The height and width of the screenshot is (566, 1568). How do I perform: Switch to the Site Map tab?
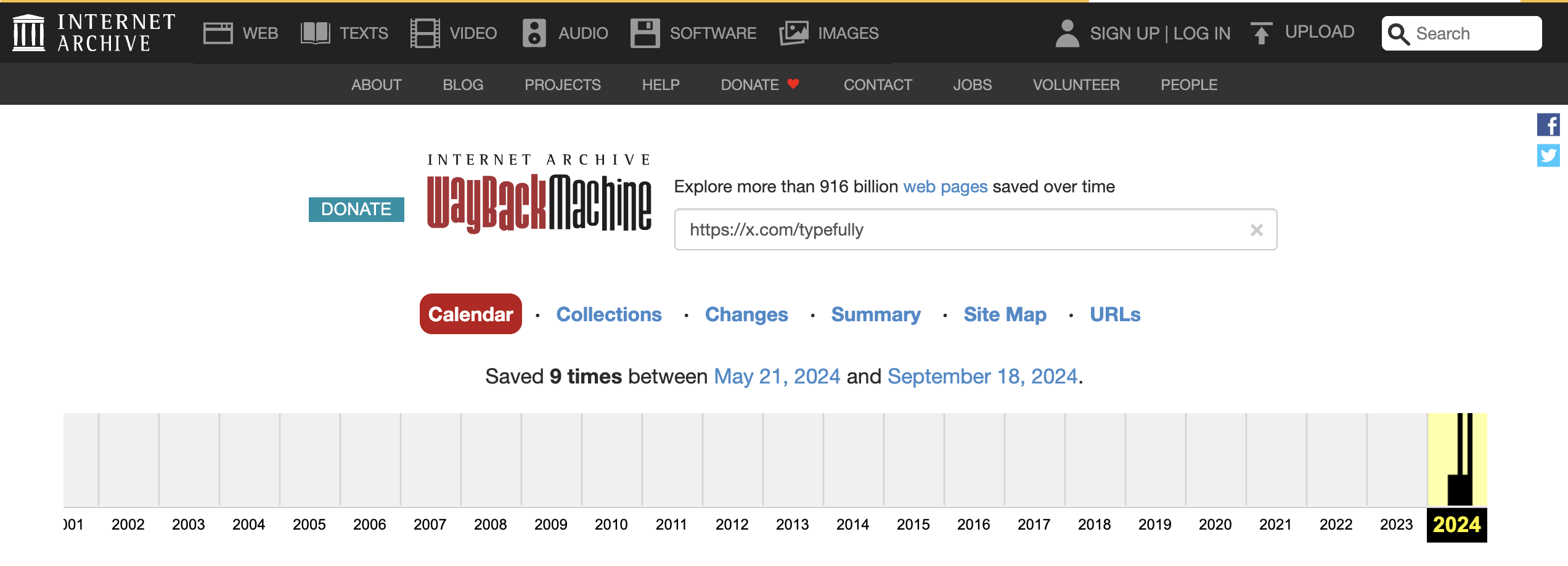pos(1005,314)
